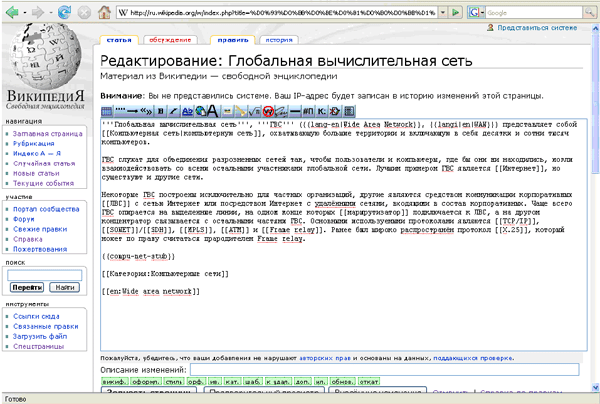Open the Рубрикация link
Image resolution: width=600 pixels, height=404 pixels.
pyautogui.click(x=34, y=143)
